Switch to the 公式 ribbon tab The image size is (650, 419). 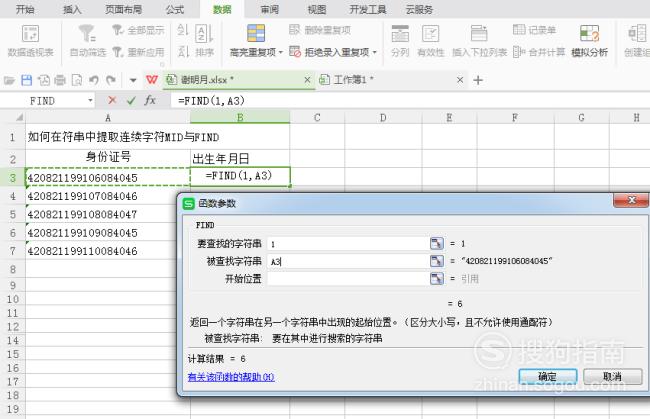(x=175, y=9)
